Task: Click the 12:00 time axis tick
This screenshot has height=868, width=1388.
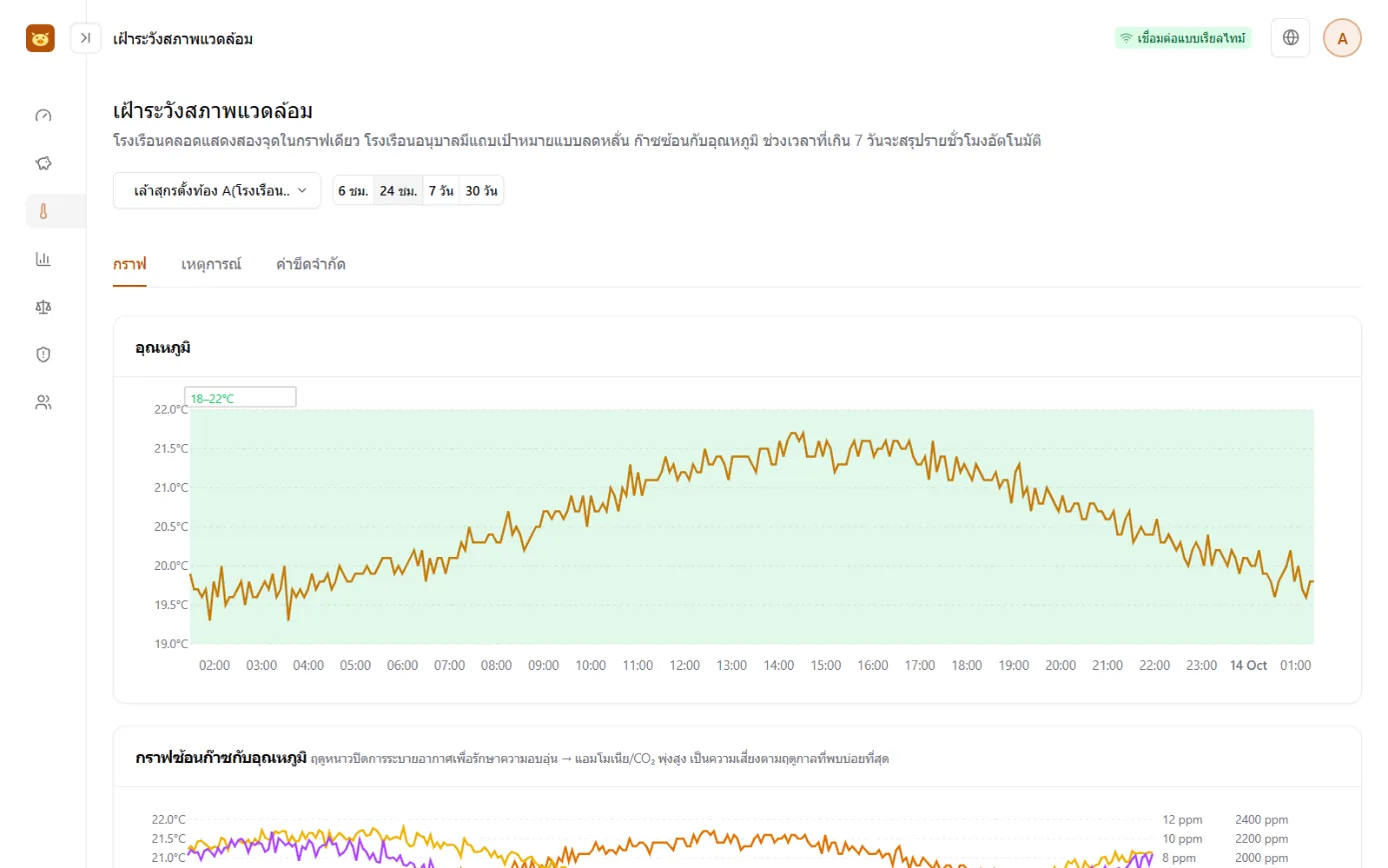Action: tap(685, 665)
